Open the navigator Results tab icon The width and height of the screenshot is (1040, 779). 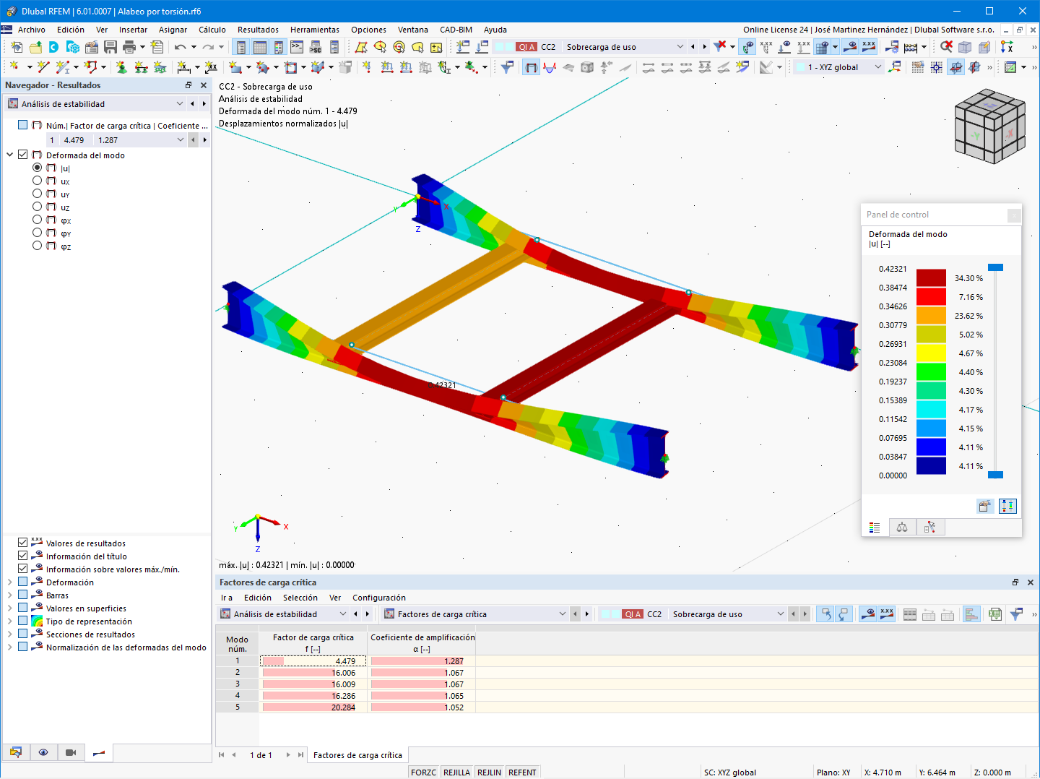(x=99, y=752)
